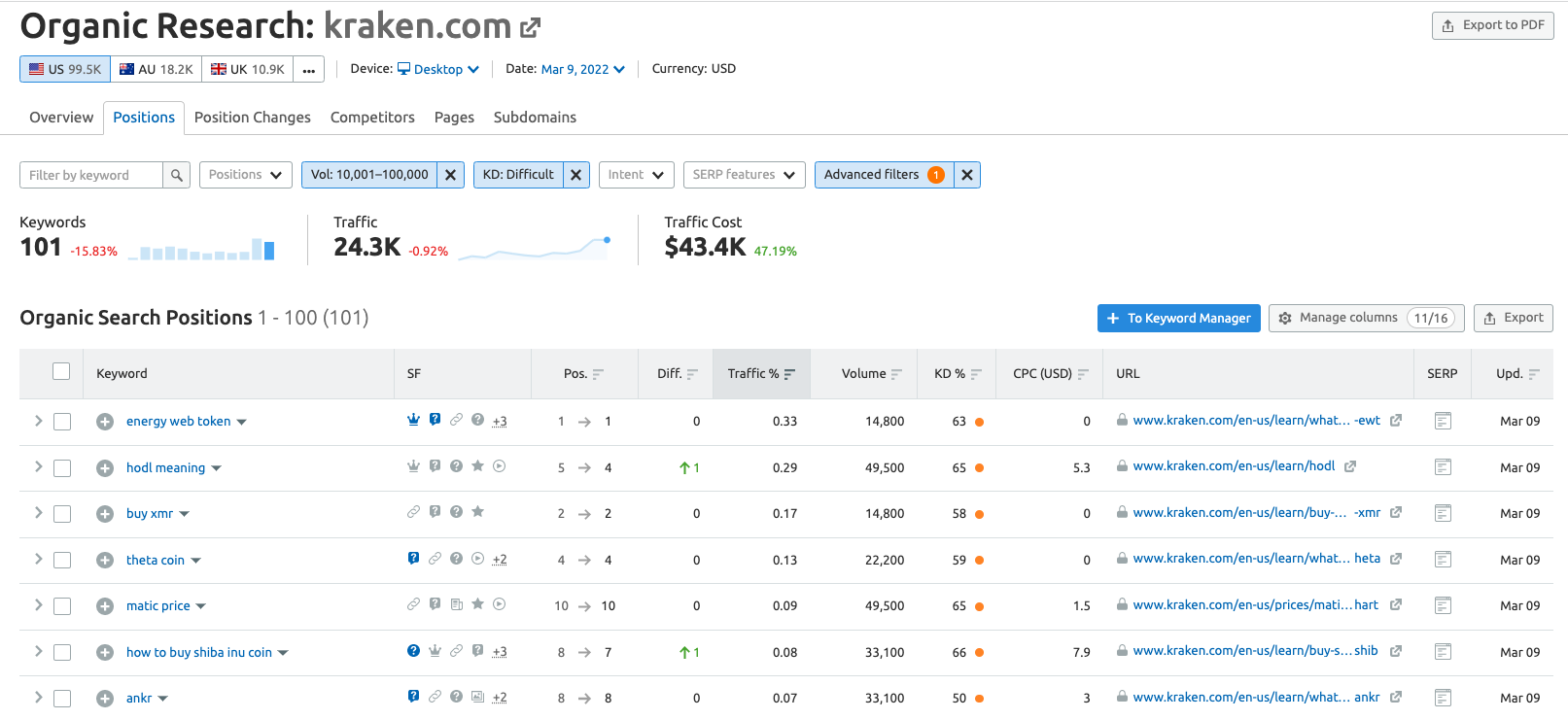Open the Intent filter dropdown

637,175
